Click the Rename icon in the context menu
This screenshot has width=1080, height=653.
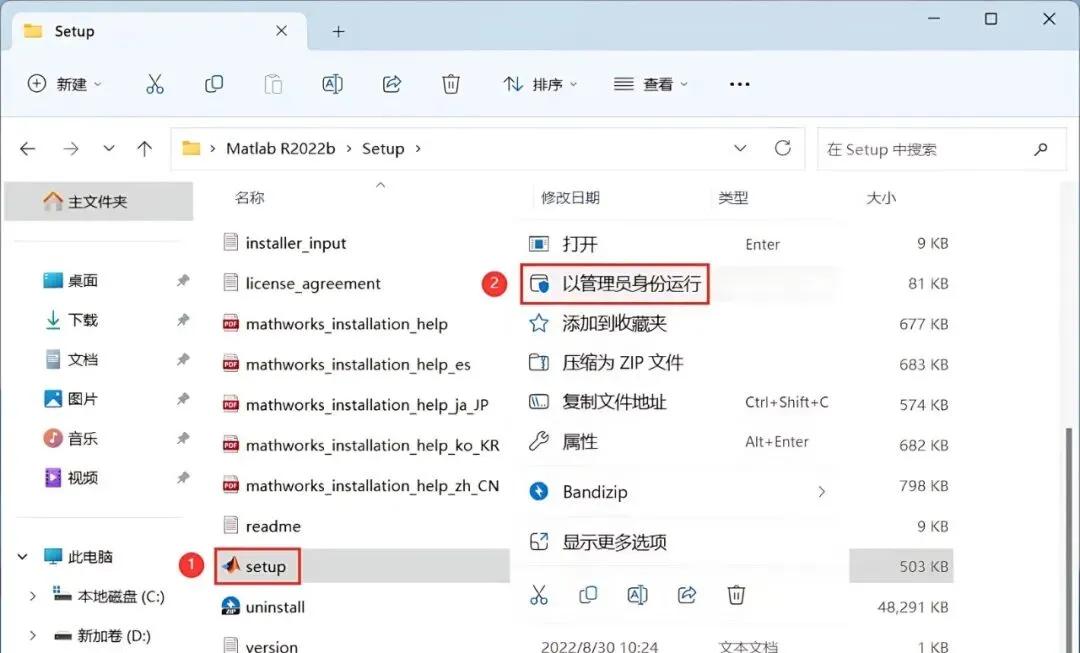click(637, 594)
